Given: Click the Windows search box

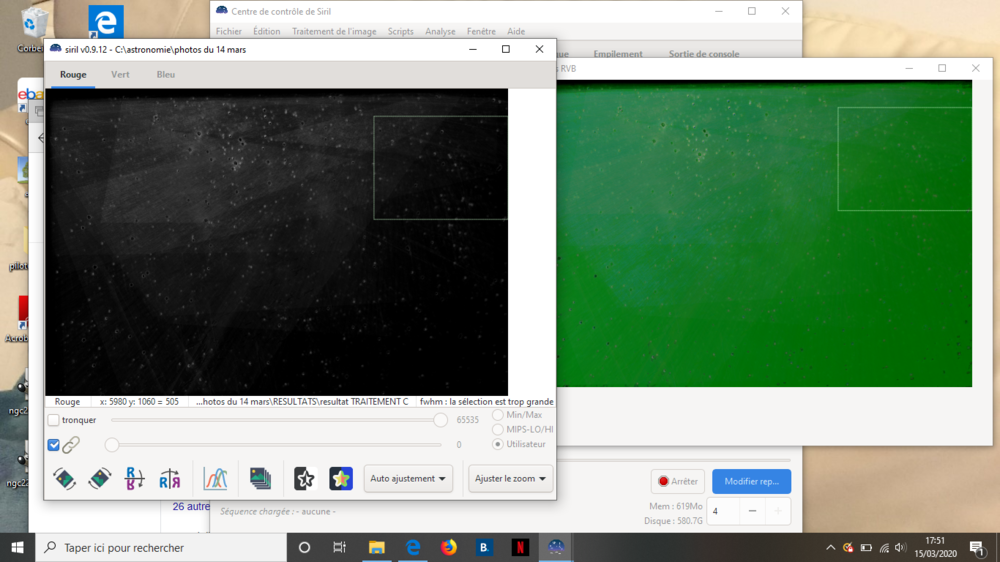Looking at the screenshot, I should tap(161, 547).
